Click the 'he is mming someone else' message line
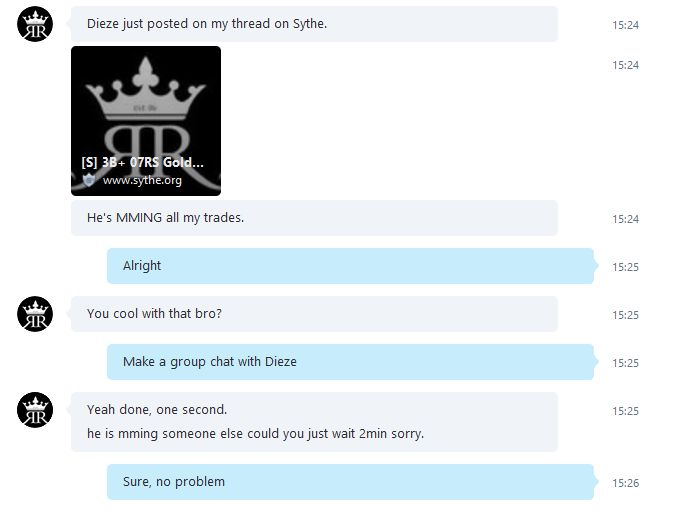The image size is (690, 529). point(255,434)
